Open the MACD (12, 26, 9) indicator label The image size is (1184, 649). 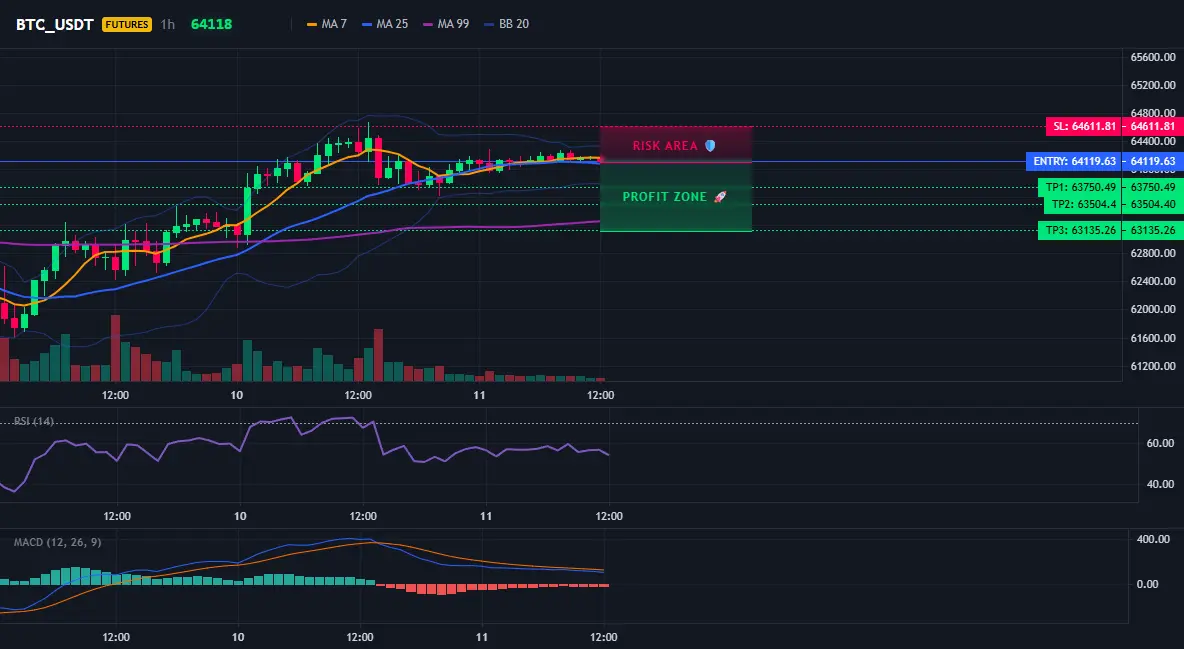pos(57,542)
